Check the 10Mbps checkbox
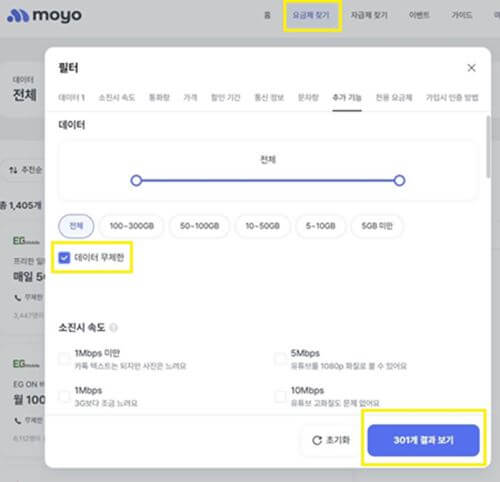 click(x=280, y=396)
